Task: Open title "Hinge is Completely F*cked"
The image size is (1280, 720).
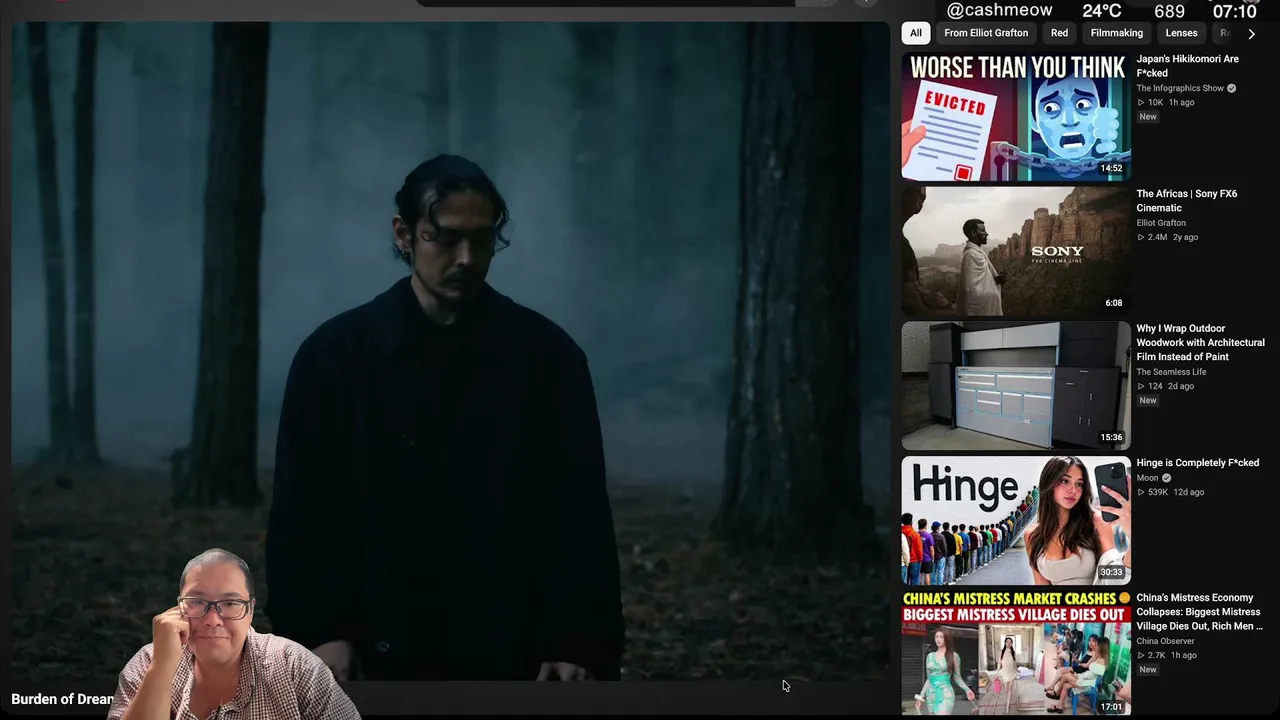Action: click(1197, 463)
